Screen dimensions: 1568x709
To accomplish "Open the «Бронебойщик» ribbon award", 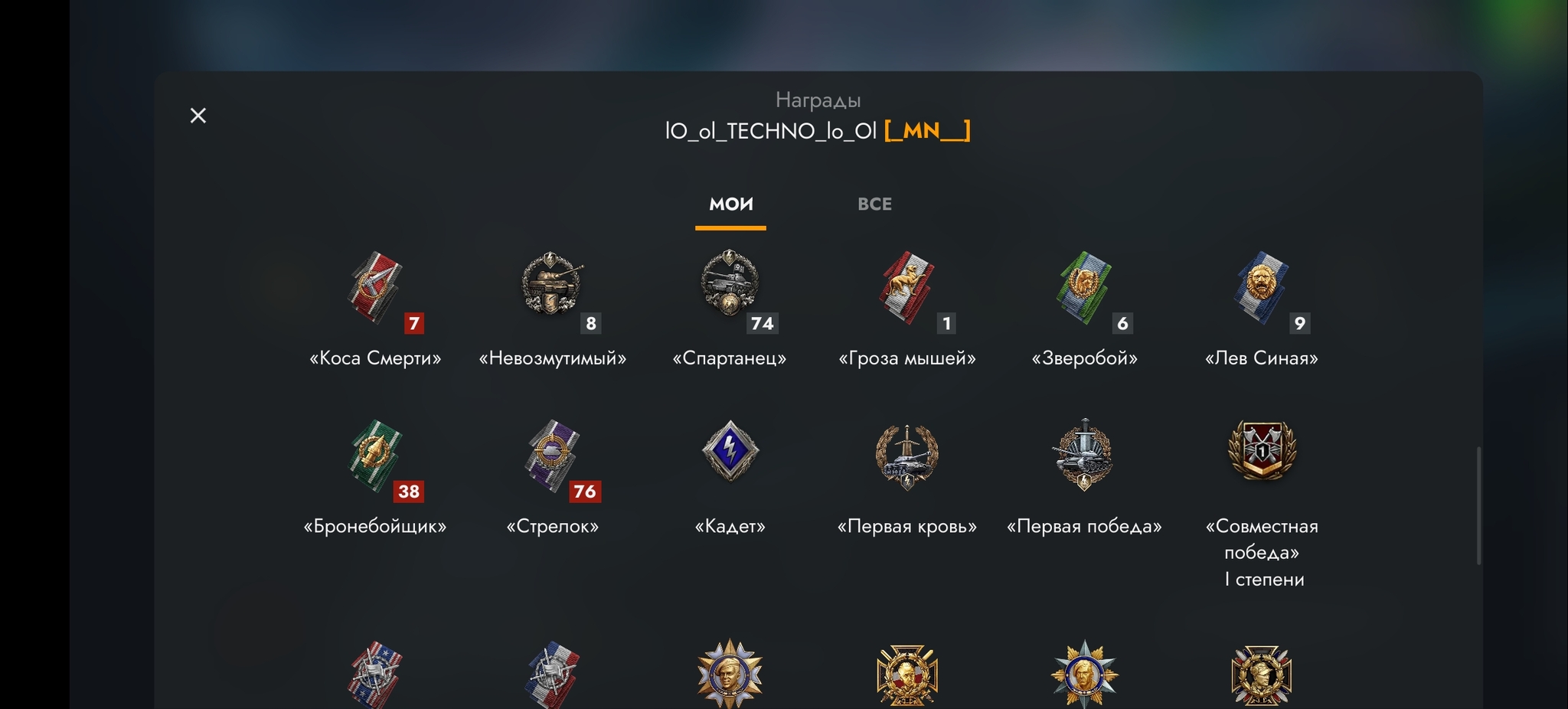I will [375, 457].
